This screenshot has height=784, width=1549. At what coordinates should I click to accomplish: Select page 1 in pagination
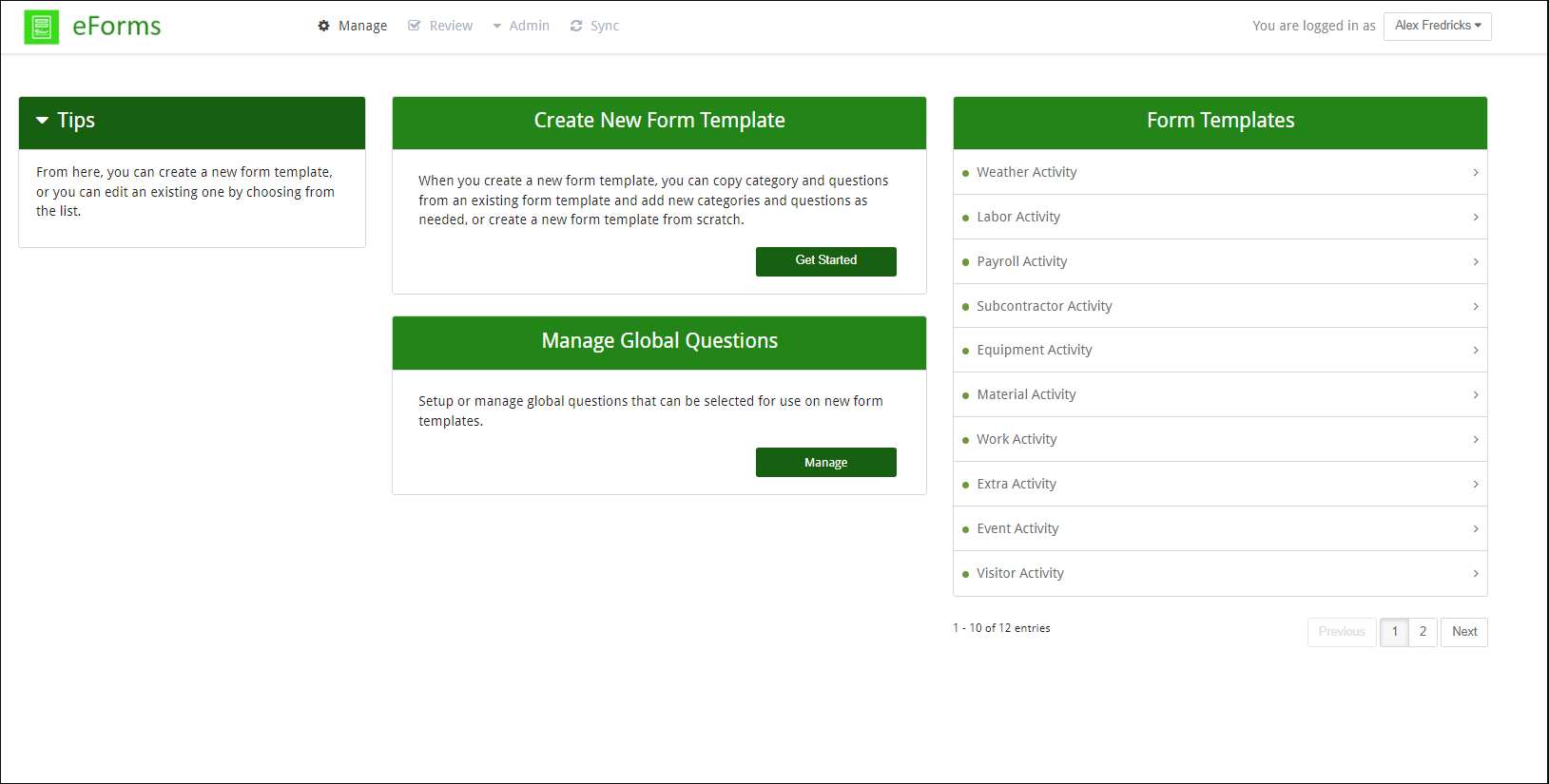(x=1395, y=632)
